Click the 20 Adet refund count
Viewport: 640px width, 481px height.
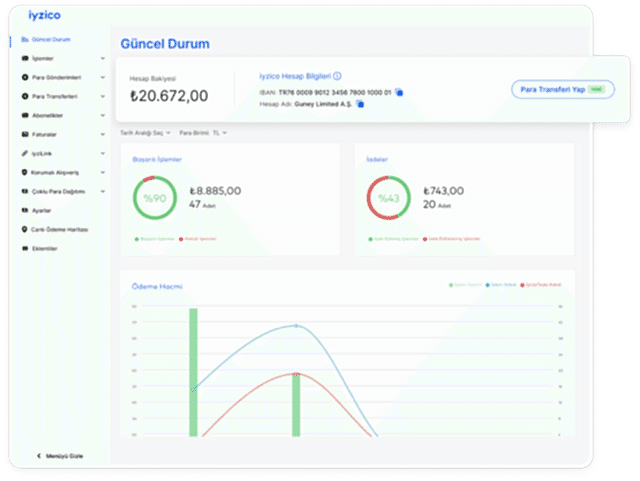(437, 204)
